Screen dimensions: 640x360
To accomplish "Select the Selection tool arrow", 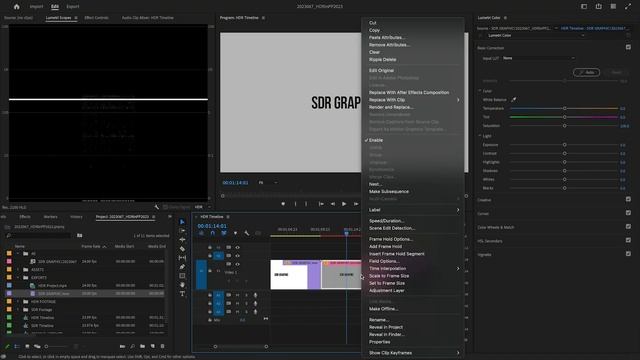I will pos(182,222).
